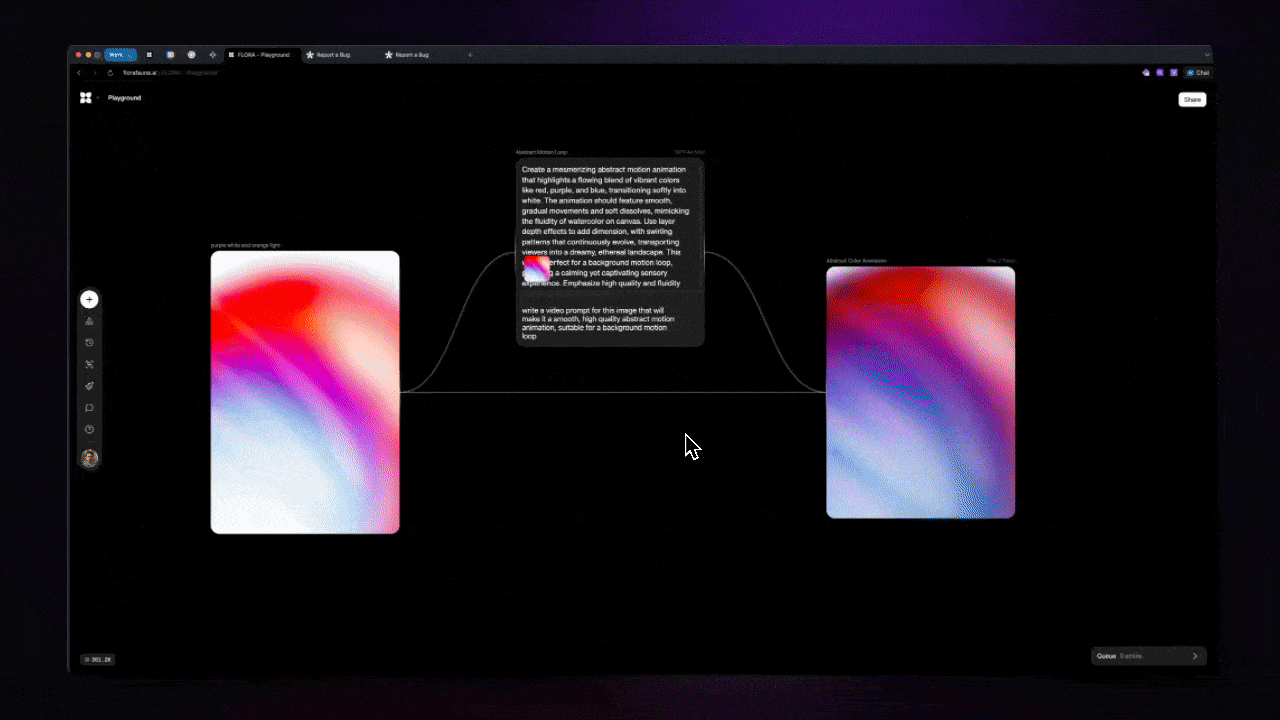Open the chat bubble icon in sidebar
This screenshot has height=720, width=1280.
[x=89, y=408]
